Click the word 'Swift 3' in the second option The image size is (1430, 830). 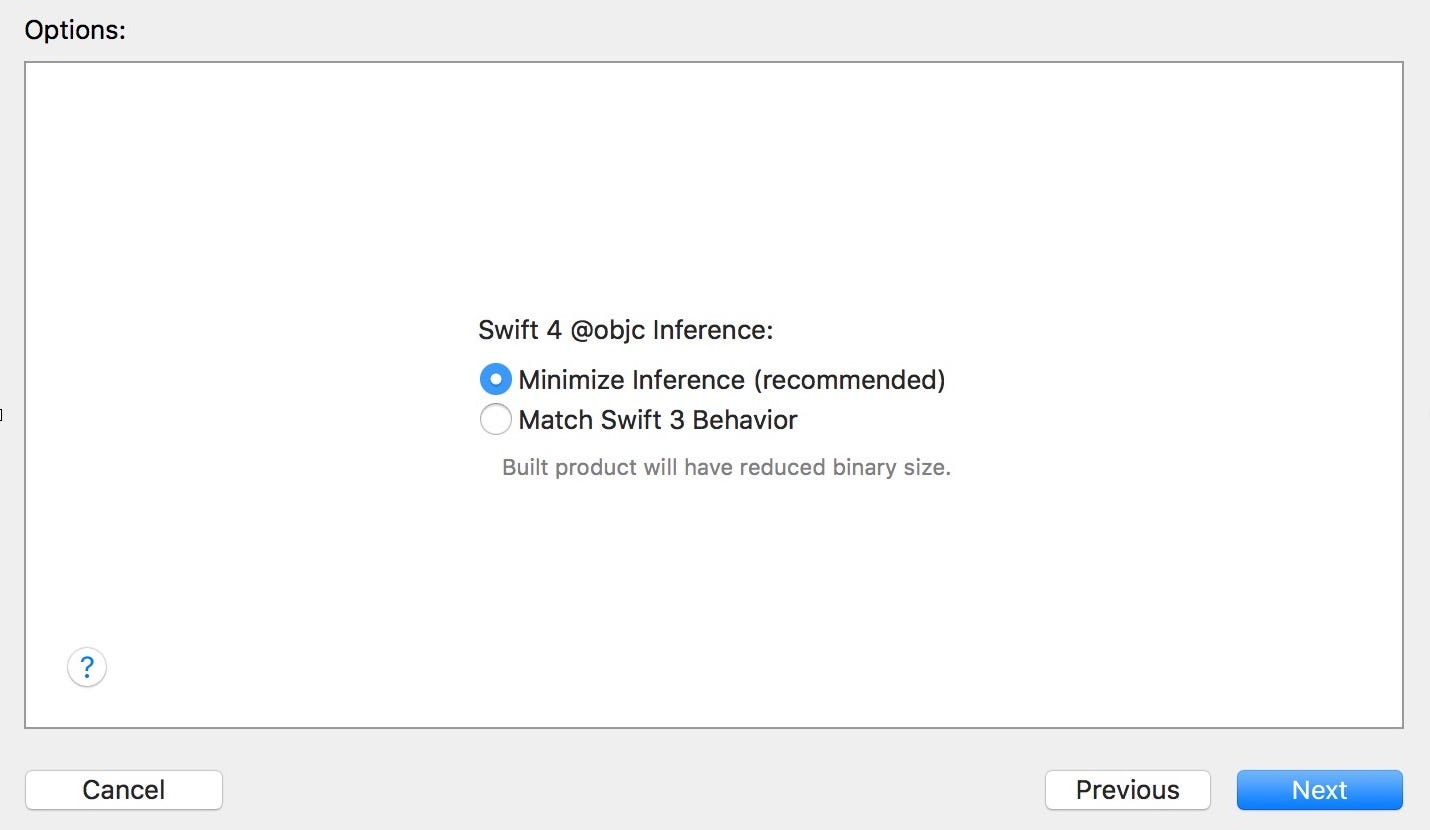coord(643,420)
